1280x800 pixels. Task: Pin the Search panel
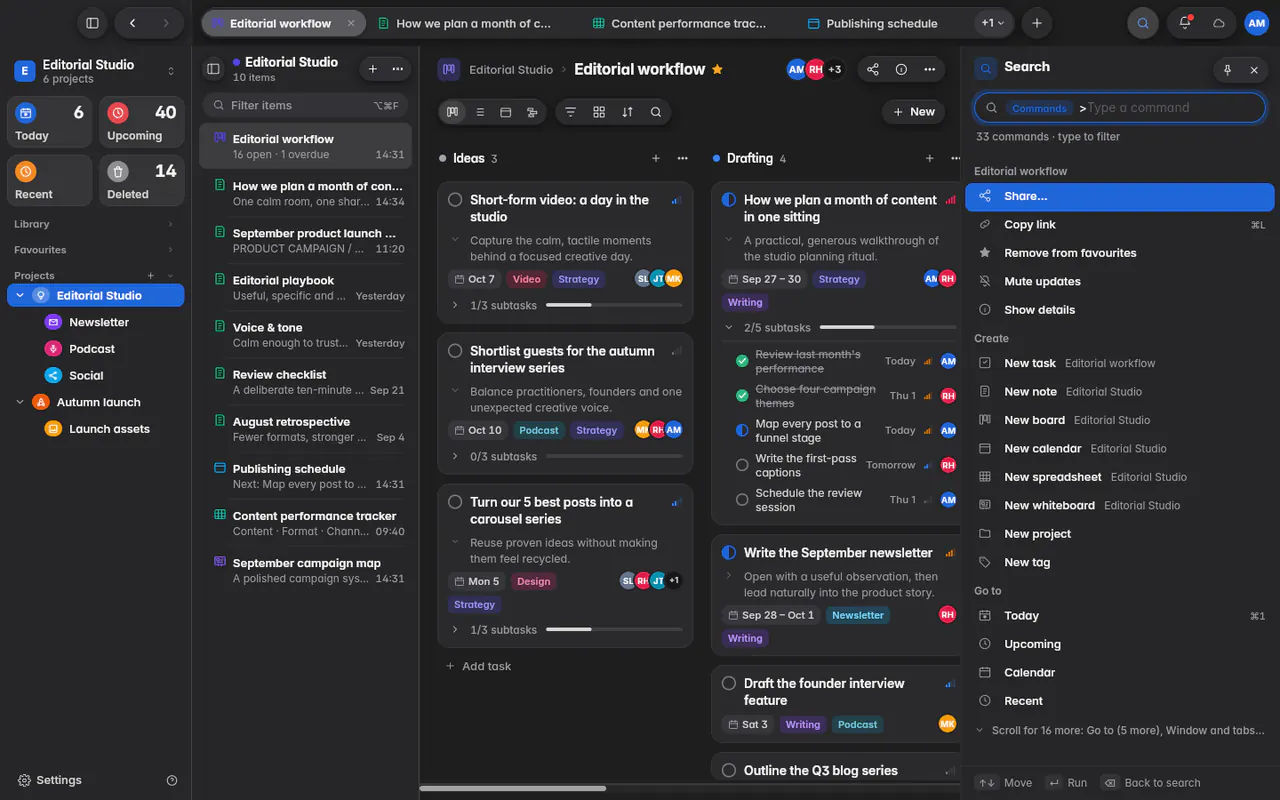click(x=1228, y=70)
